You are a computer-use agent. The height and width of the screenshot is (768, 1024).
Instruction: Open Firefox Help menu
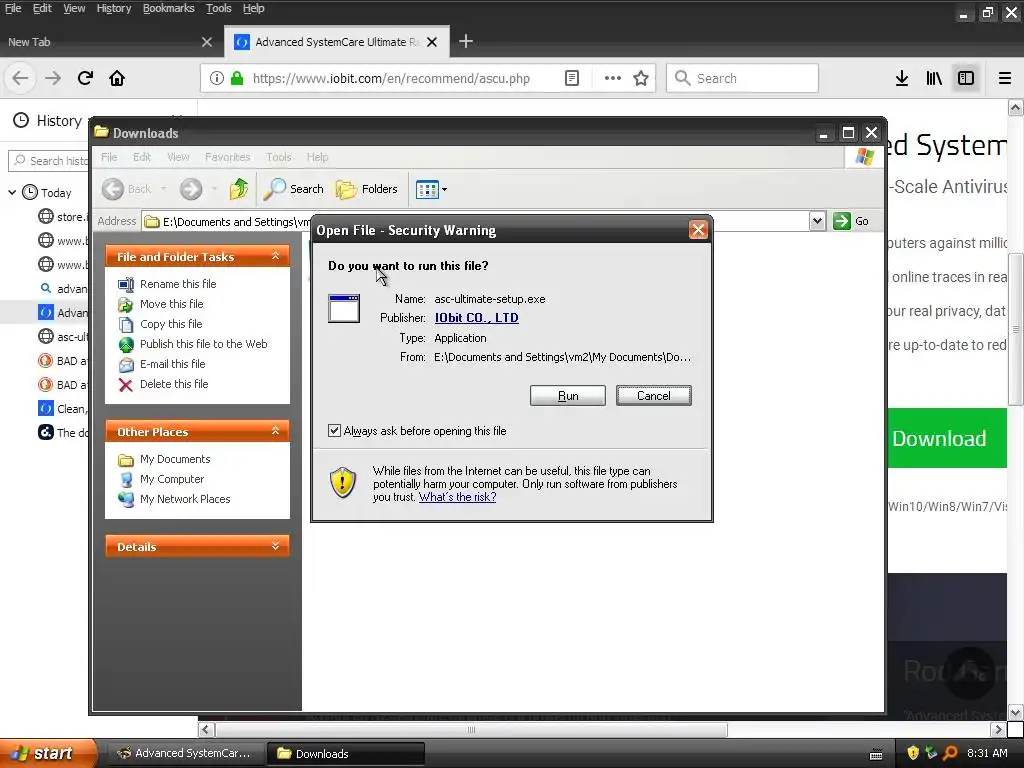[253, 8]
